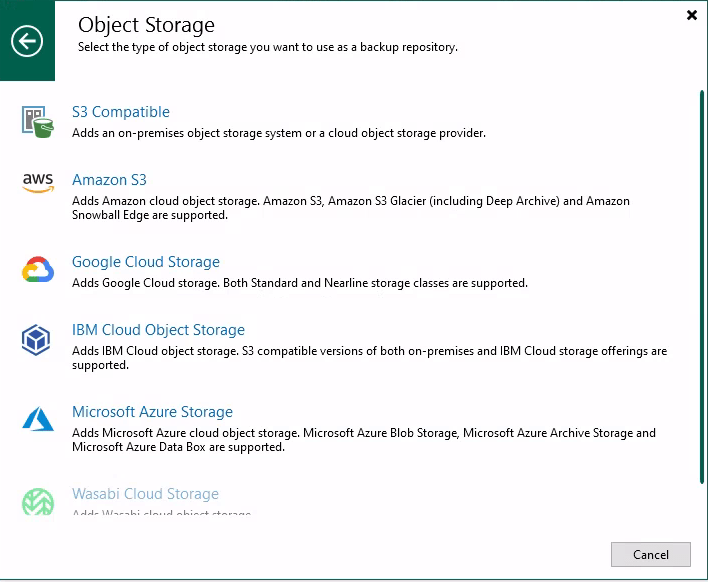Viewport: 708px width, 582px height.
Task: Click the Cancel button
Action: tap(651, 554)
